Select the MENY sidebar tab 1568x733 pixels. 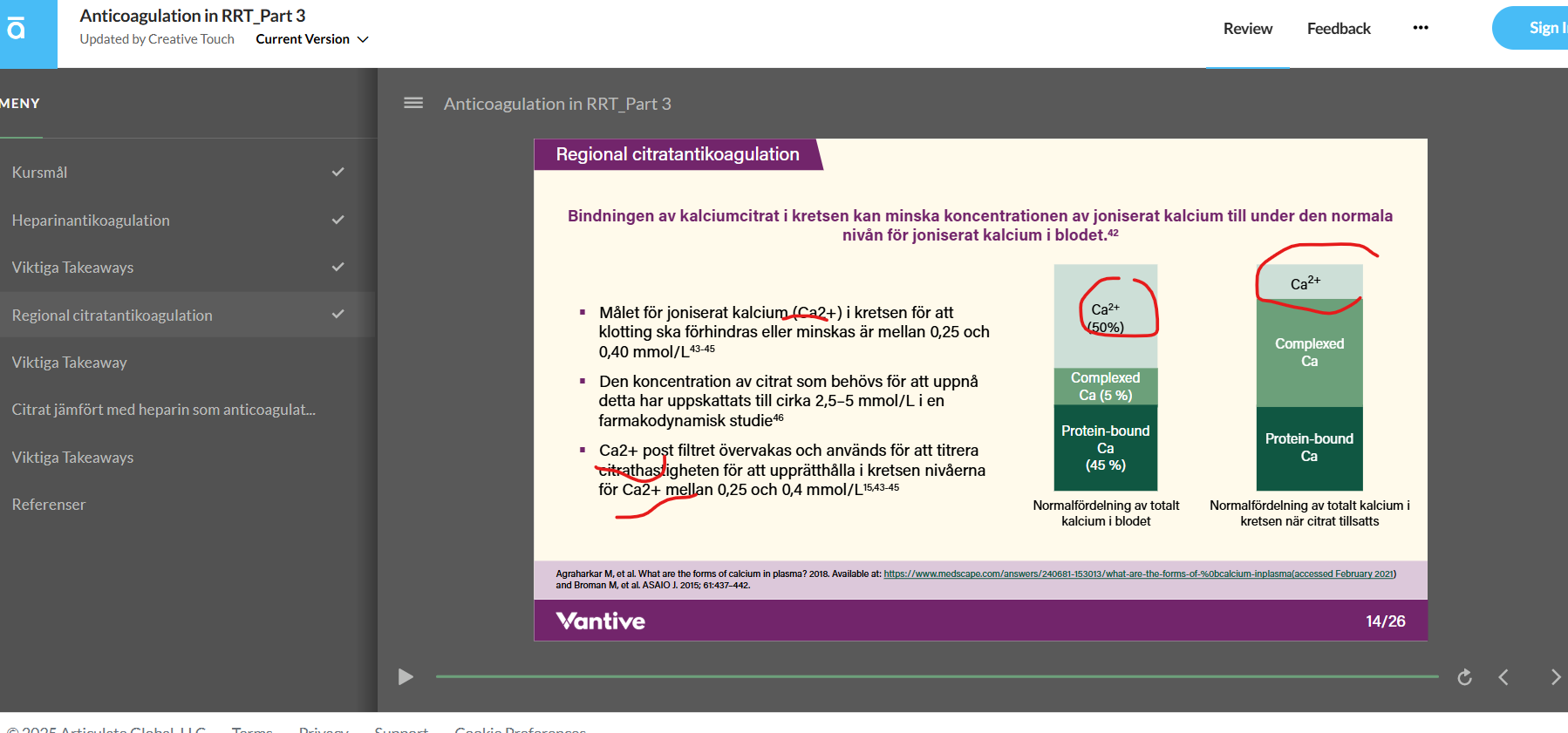pyautogui.click(x=20, y=103)
